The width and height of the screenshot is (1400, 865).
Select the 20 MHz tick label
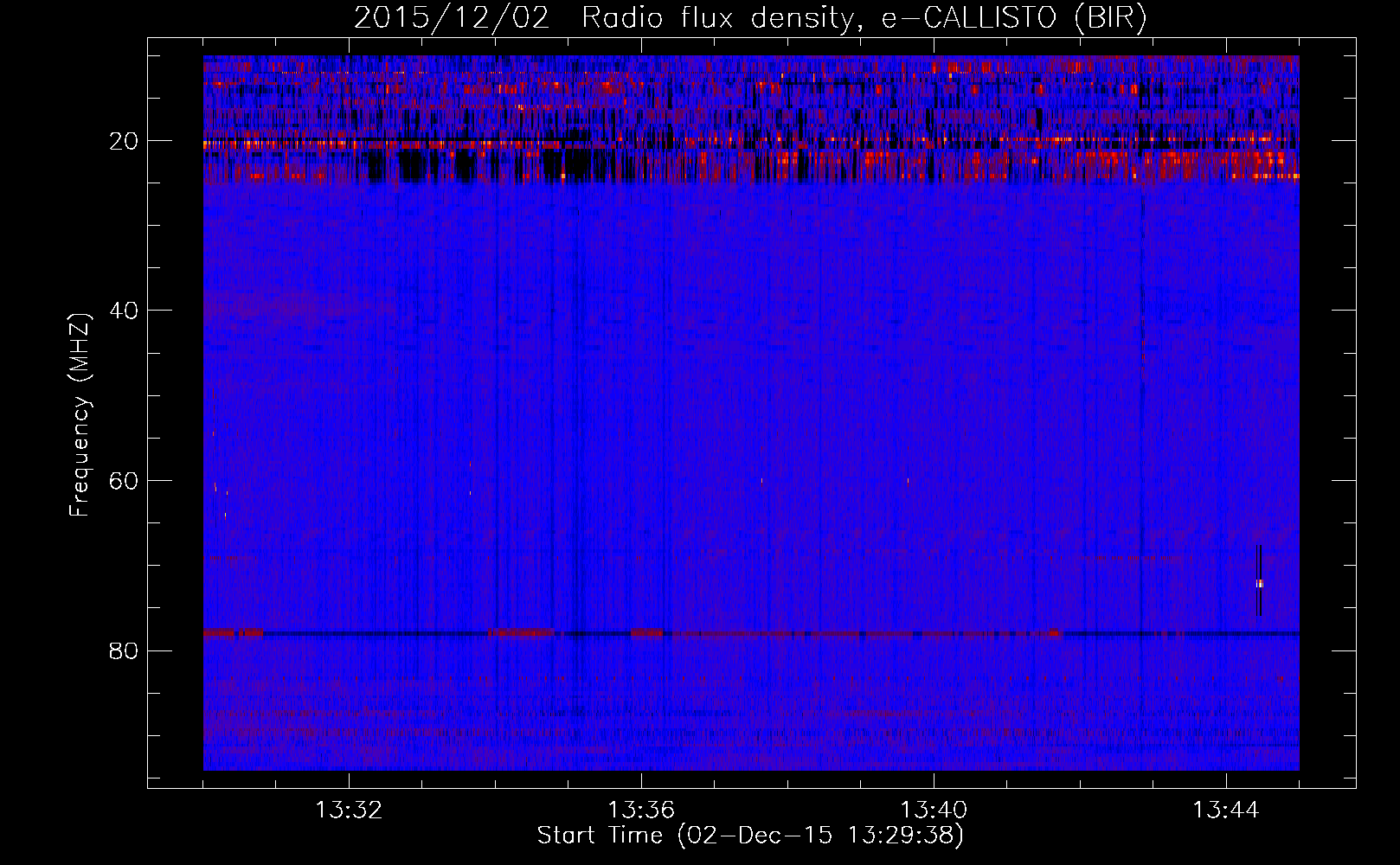point(124,141)
